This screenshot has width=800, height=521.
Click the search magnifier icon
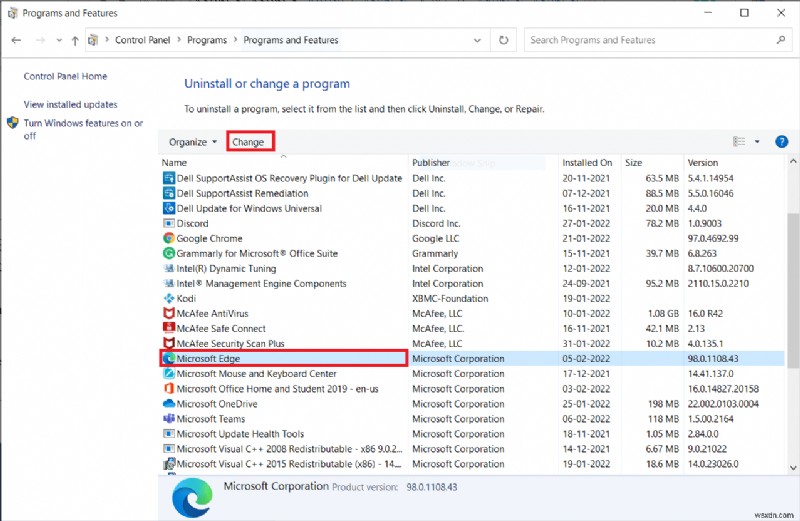coord(781,40)
